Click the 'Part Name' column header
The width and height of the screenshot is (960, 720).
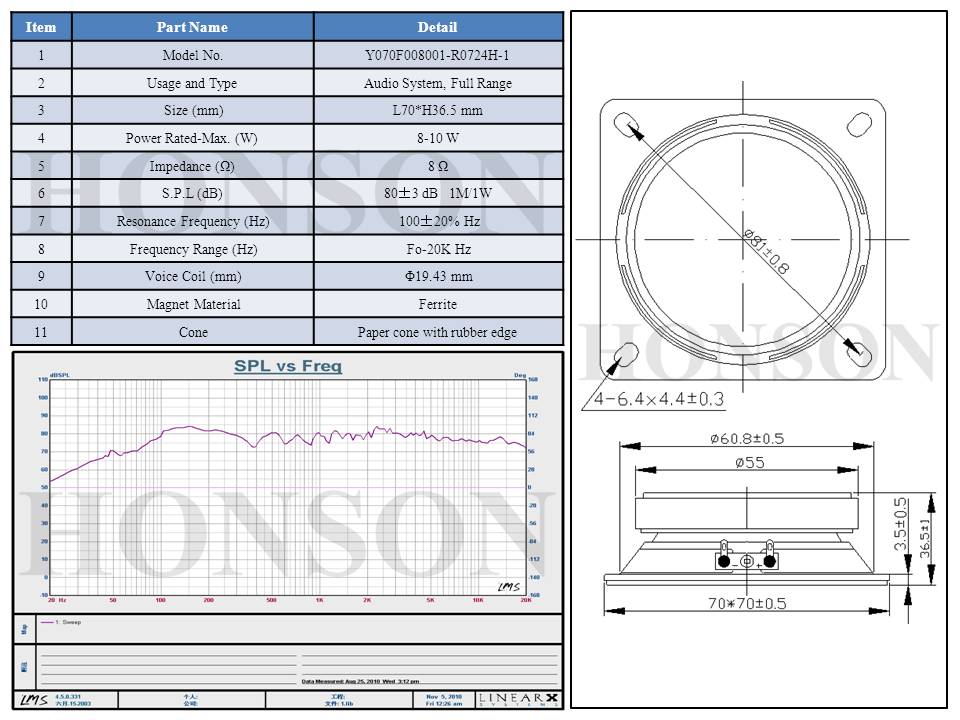(x=192, y=27)
